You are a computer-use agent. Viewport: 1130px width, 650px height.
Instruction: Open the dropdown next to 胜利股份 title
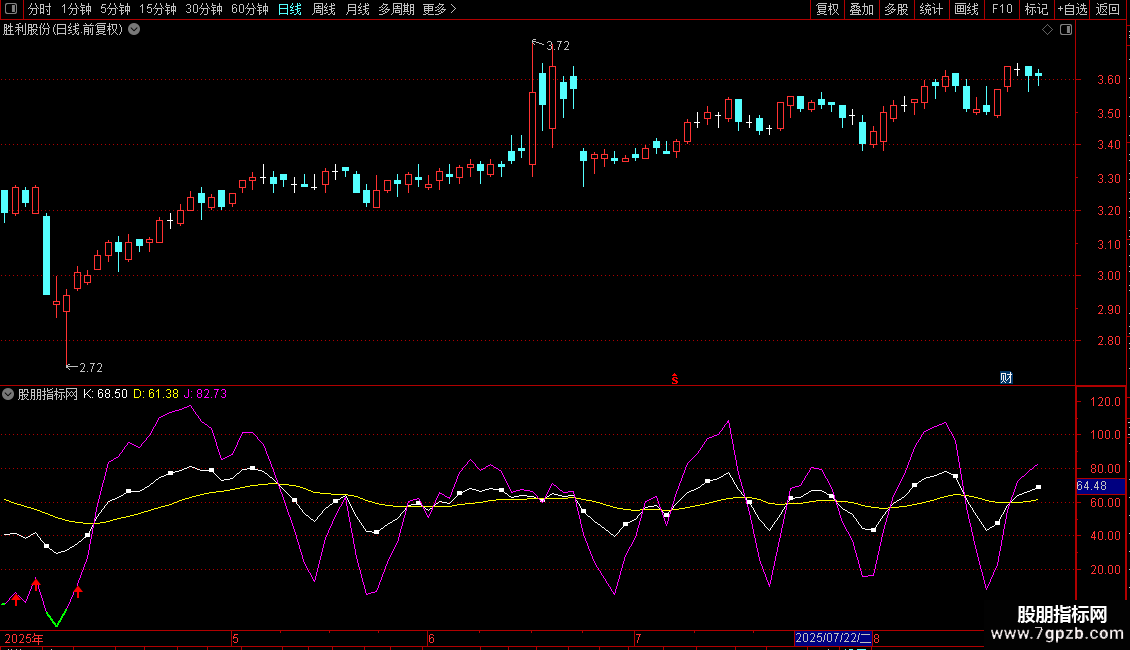click(134, 30)
